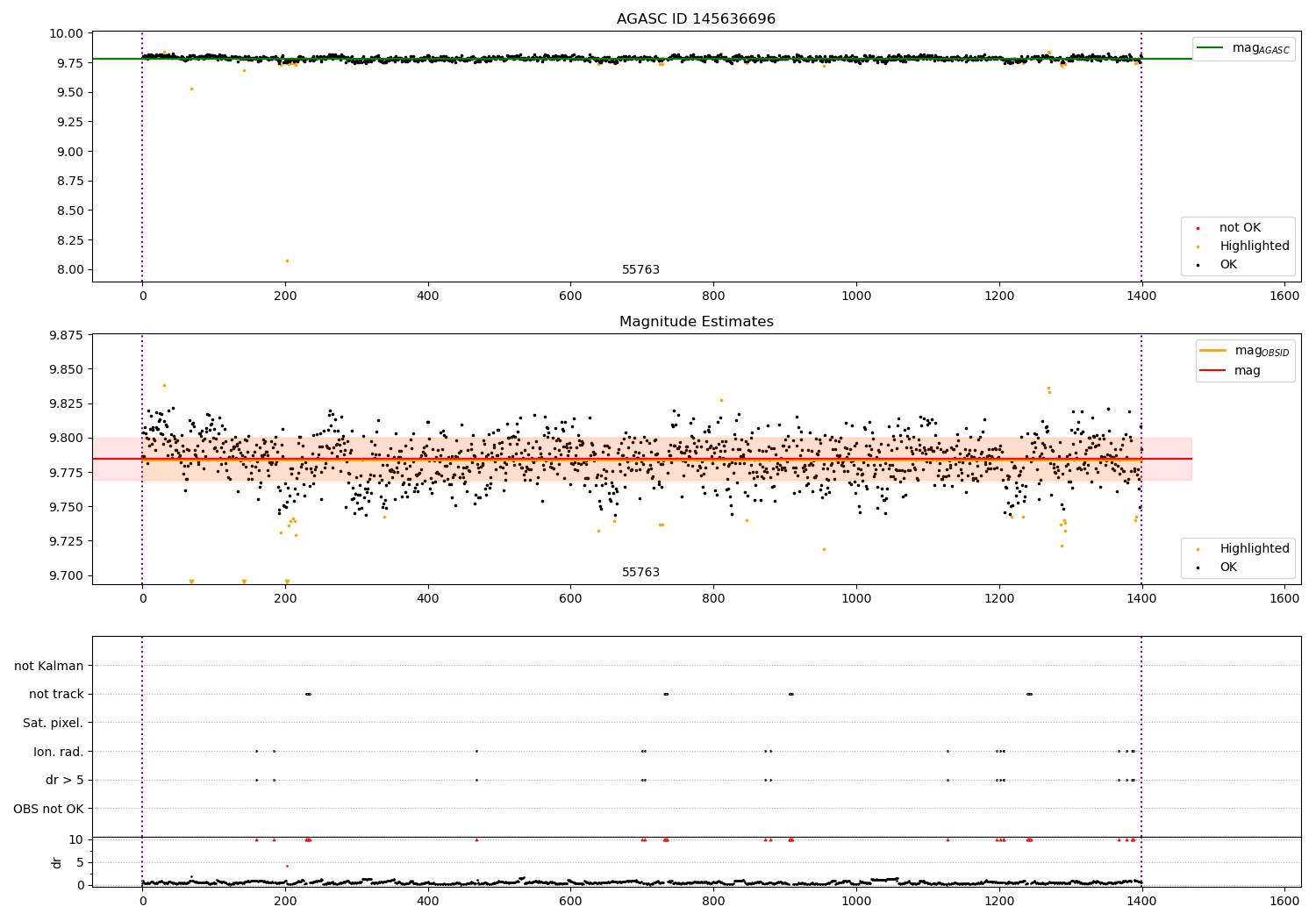The image size is (1316, 921).
Task: Select 'not OK' in the top plot legend
Action: click(1240, 228)
